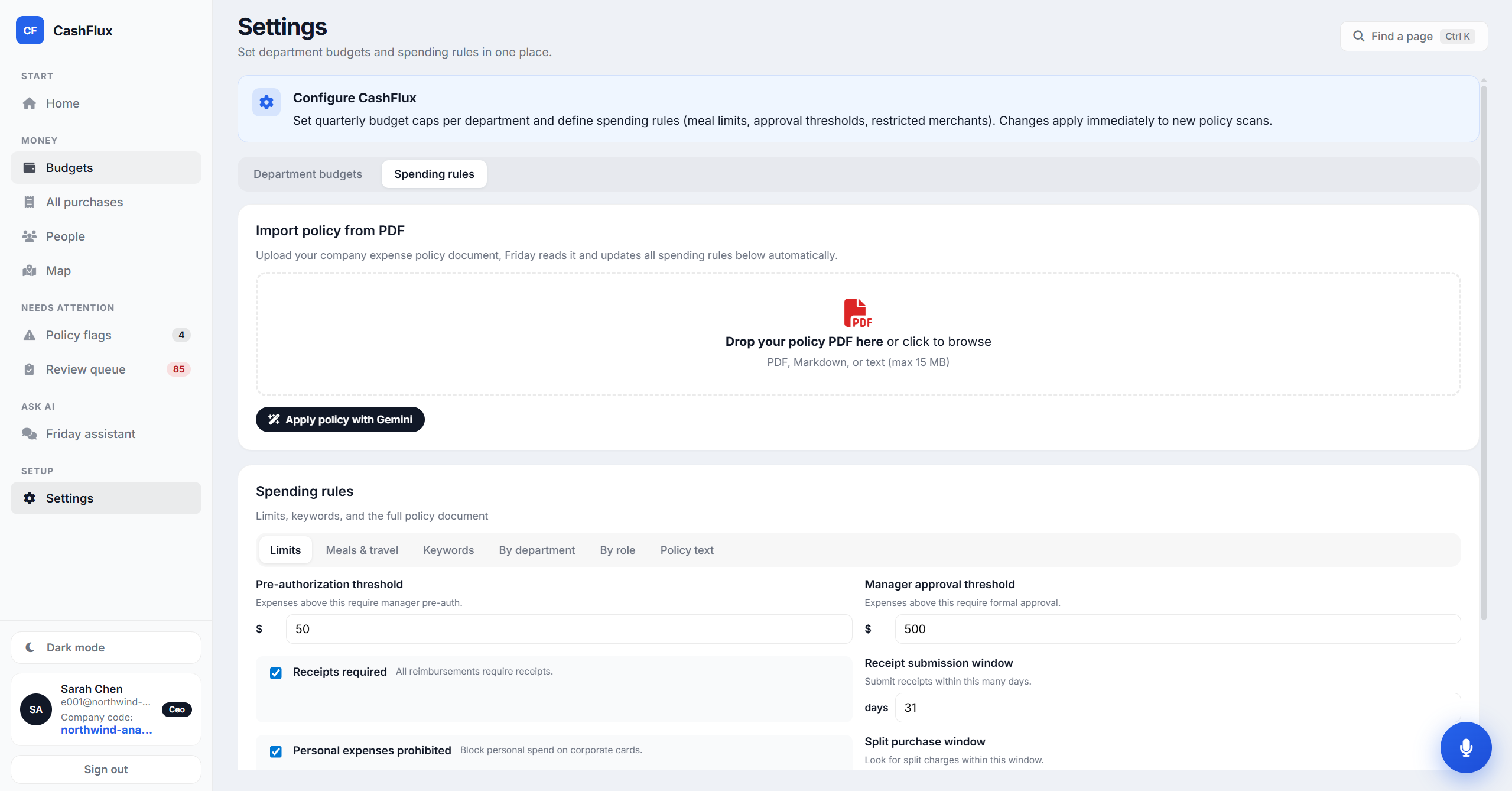Viewport: 1512px width, 791px height.
Task: Click the Sarah Chen name label
Action: pos(92,689)
